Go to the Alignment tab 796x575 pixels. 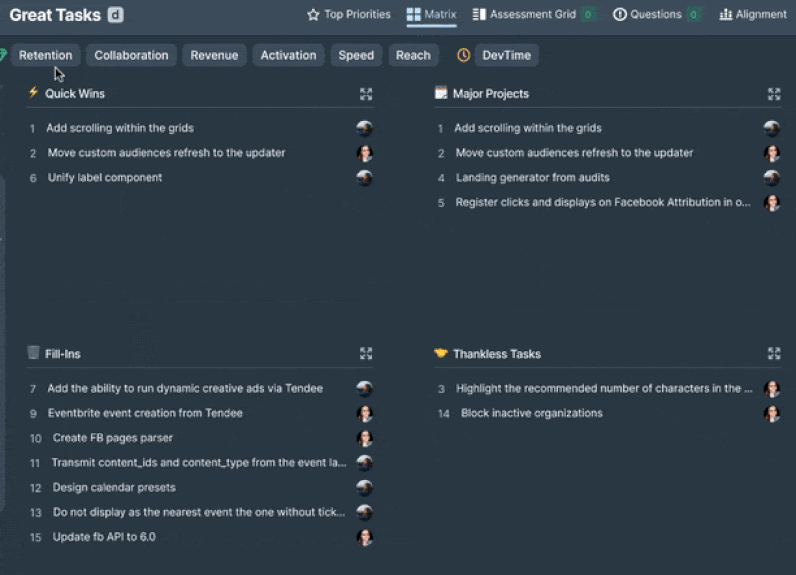click(x=753, y=15)
